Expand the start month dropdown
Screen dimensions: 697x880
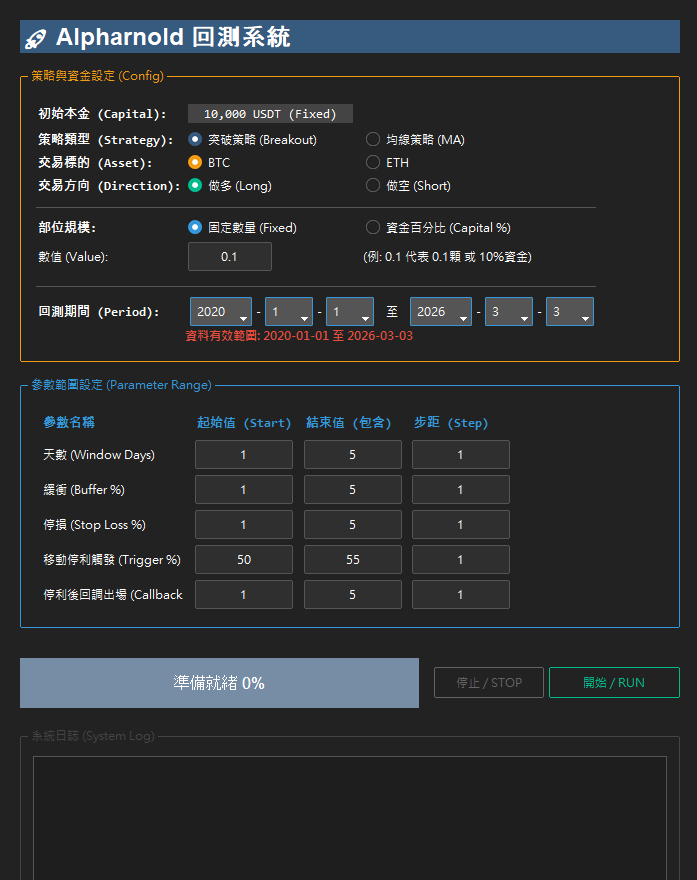coord(288,312)
